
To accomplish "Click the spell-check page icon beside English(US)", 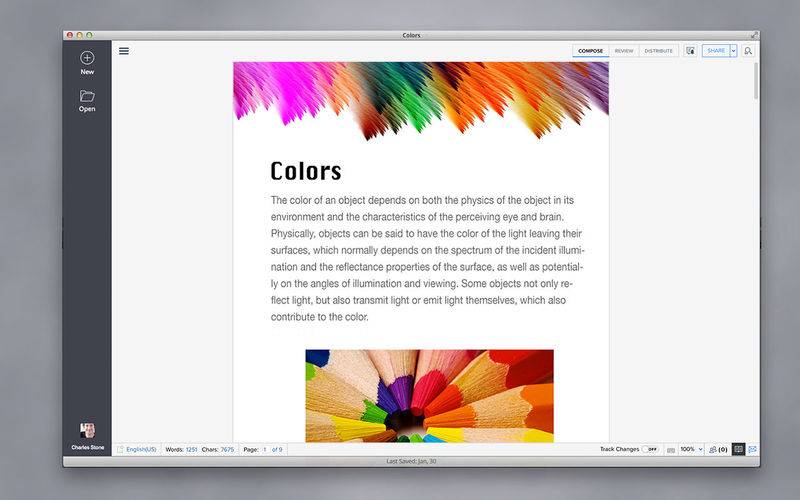I will tap(120, 449).
